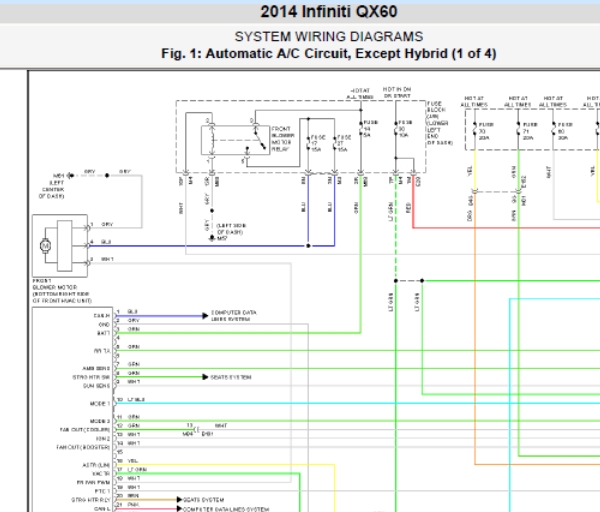Image resolution: width=600 pixels, height=512 pixels.
Task: Click the MODE 2 pin label
Action: [99, 421]
